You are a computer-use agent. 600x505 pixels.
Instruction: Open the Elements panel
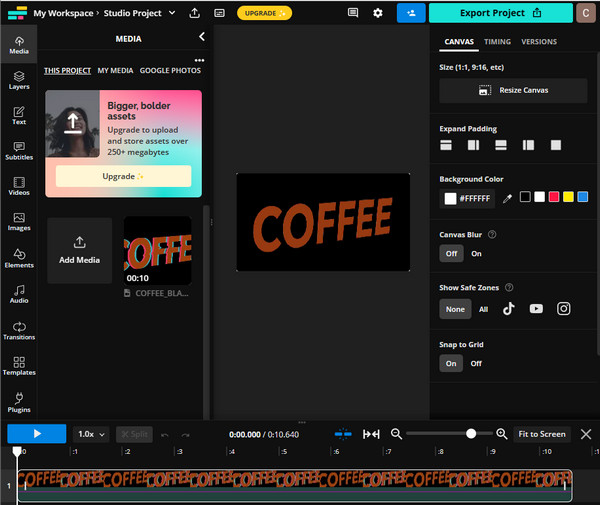(19, 258)
